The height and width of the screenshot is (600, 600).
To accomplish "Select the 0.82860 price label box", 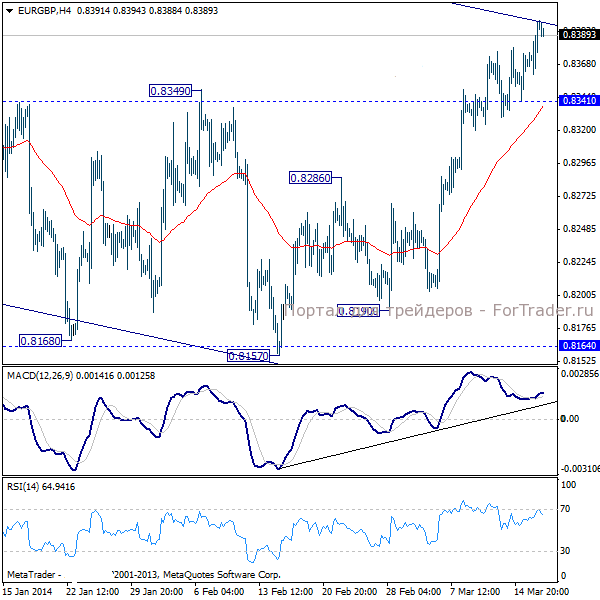I will pos(310,177).
